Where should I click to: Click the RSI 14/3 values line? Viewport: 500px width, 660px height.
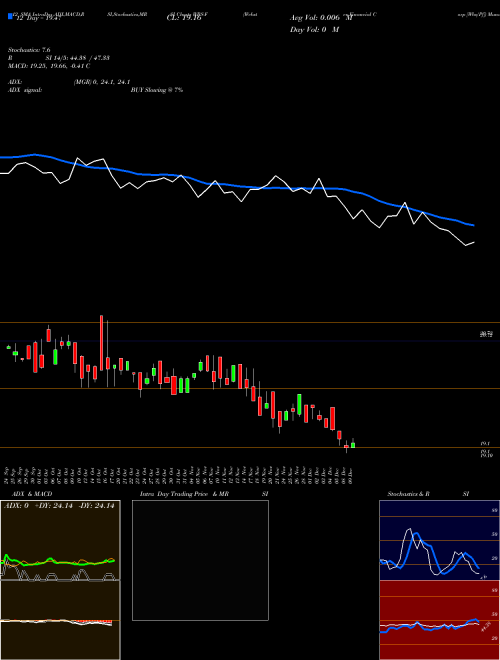click(59, 58)
